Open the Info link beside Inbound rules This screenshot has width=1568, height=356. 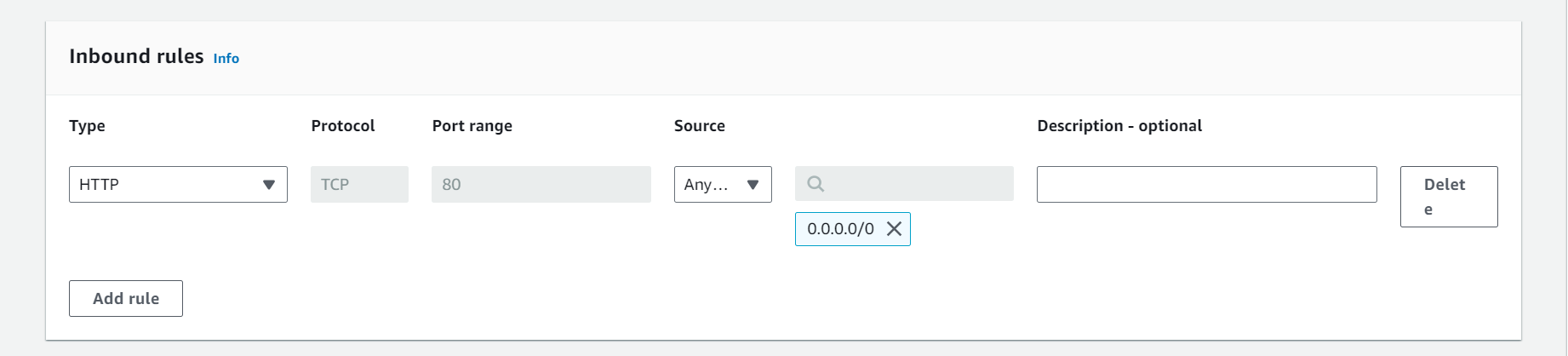point(226,58)
